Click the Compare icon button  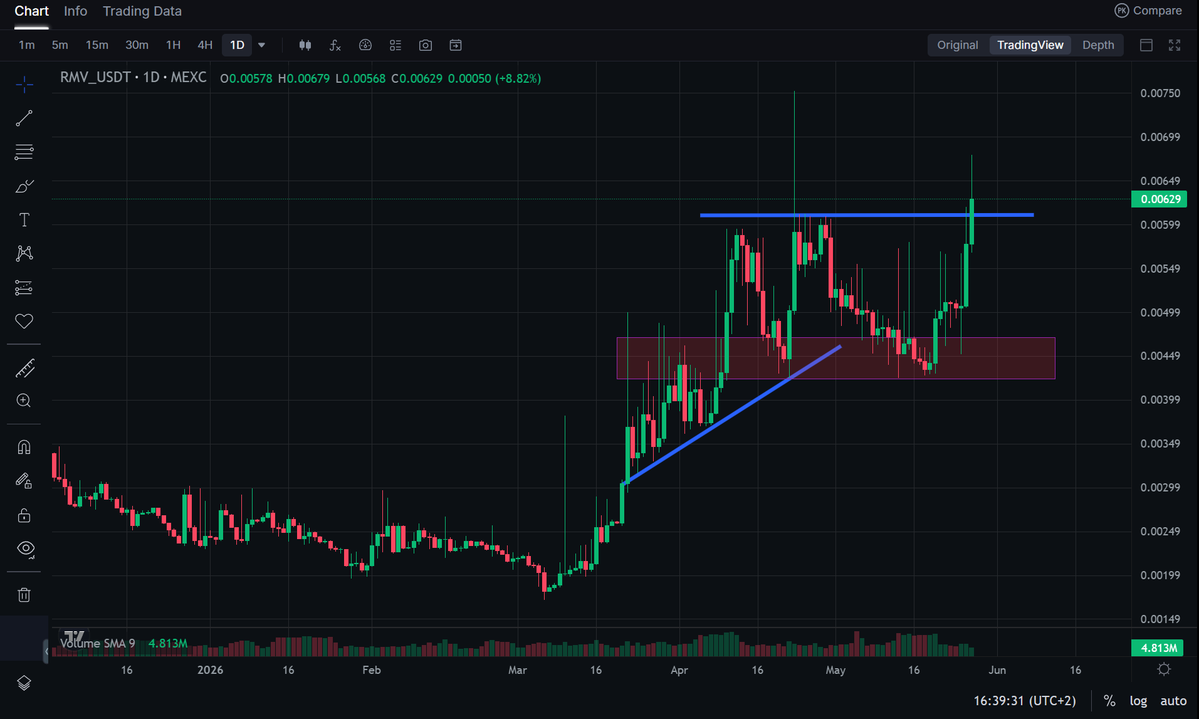coord(1148,11)
